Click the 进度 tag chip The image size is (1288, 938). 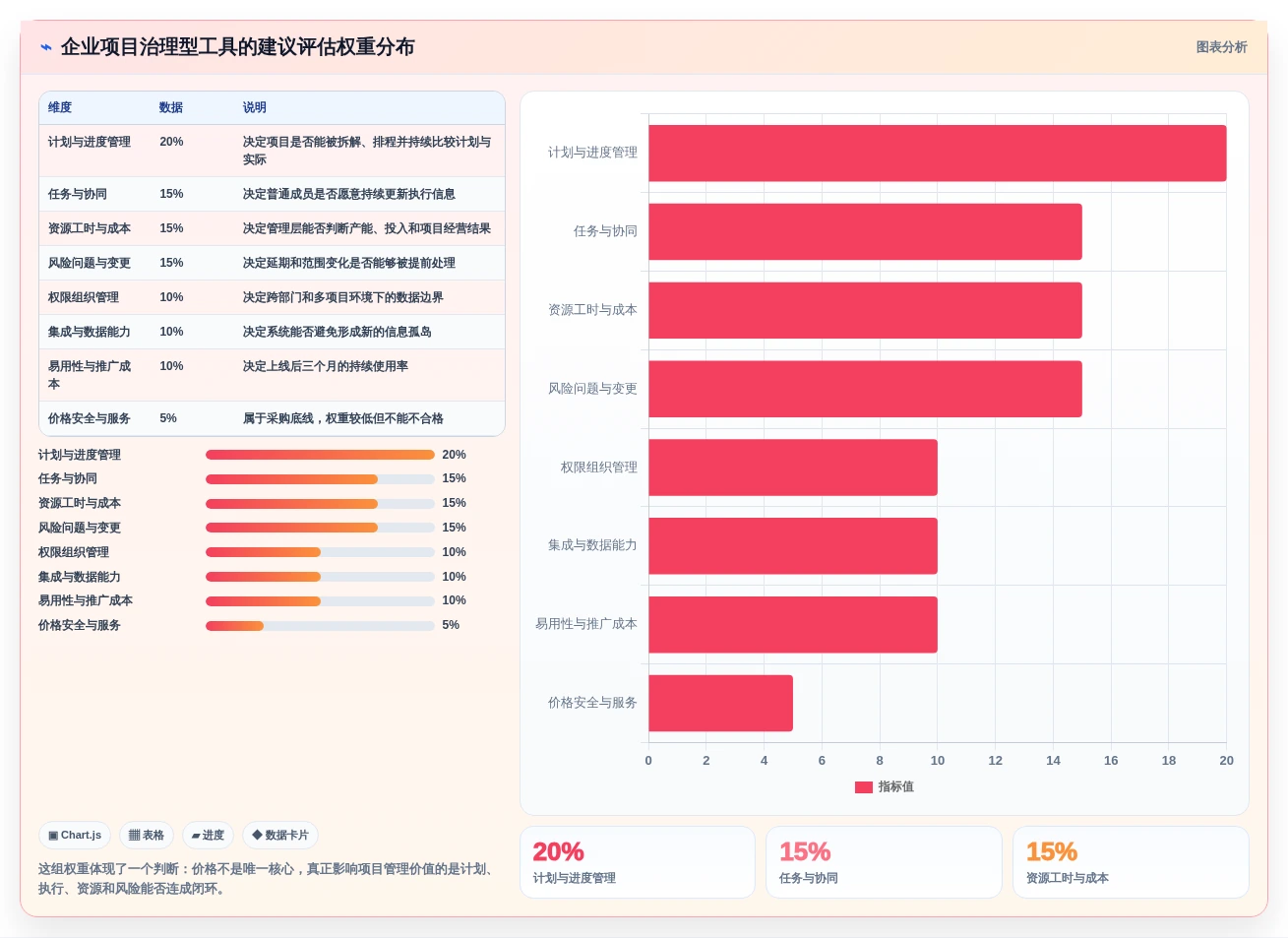[208, 835]
